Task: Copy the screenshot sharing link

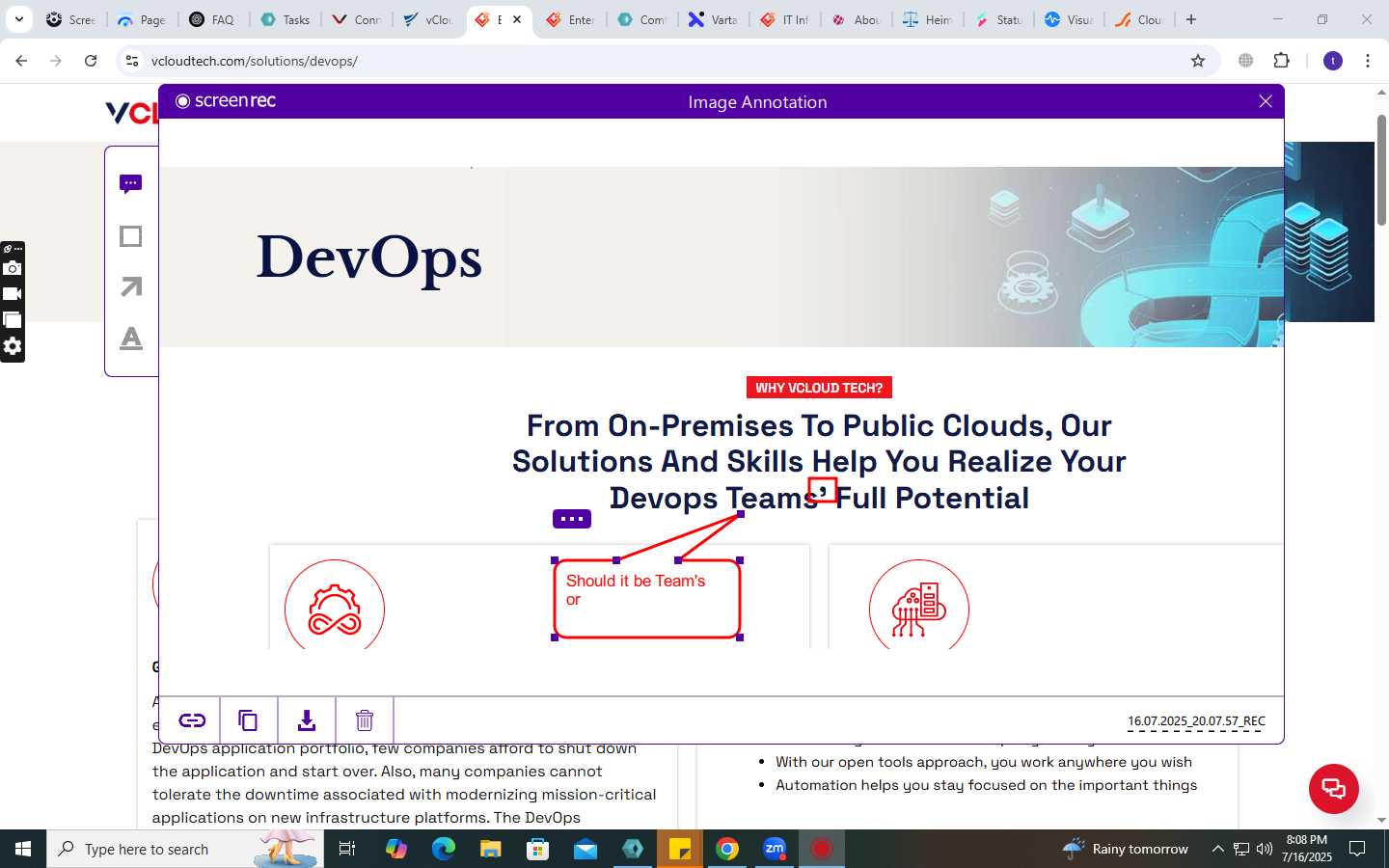Action: click(192, 720)
